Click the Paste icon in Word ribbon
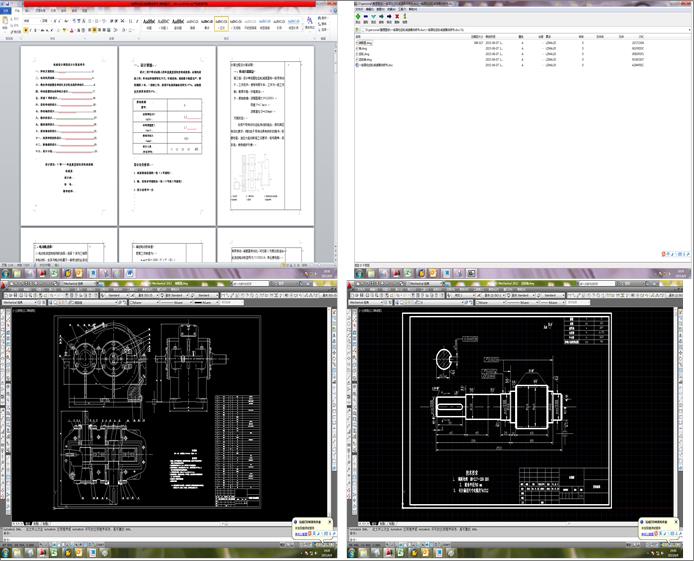Screen dimensions: 694x561 6,22
